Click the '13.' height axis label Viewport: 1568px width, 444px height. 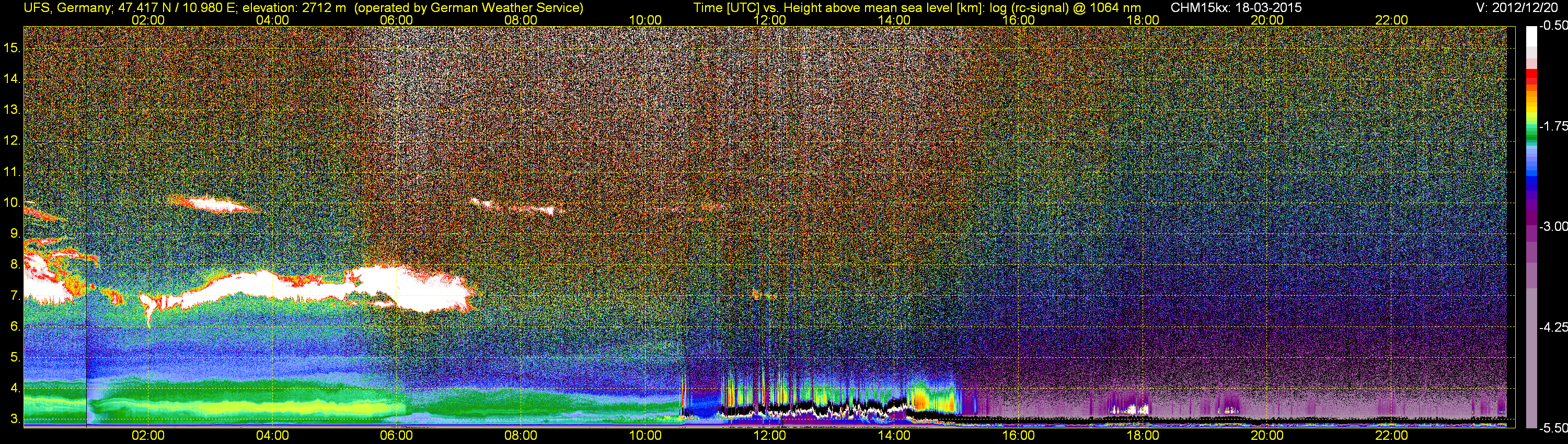(x=12, y=110)
